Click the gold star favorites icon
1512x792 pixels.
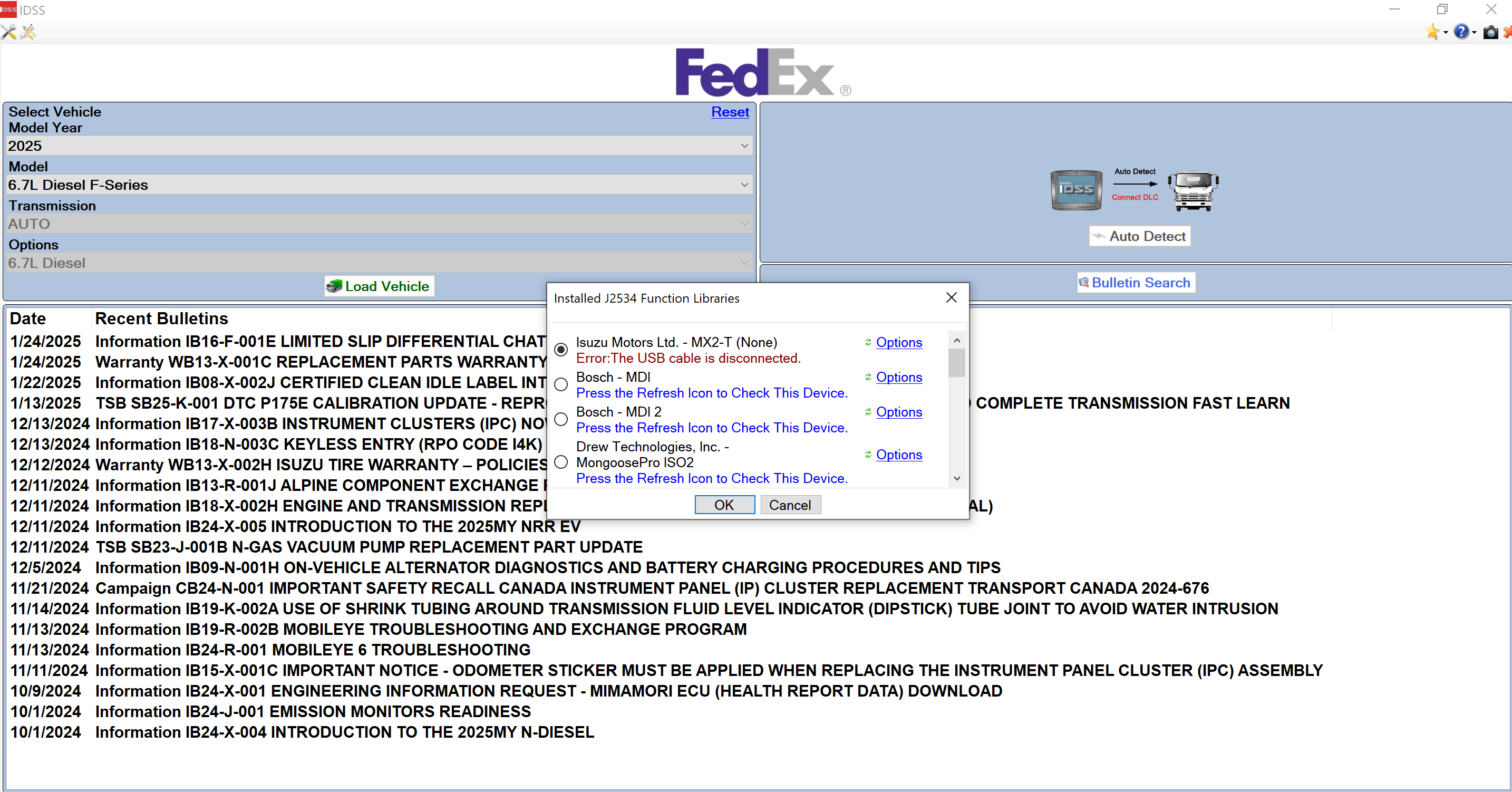[1431, 32]
